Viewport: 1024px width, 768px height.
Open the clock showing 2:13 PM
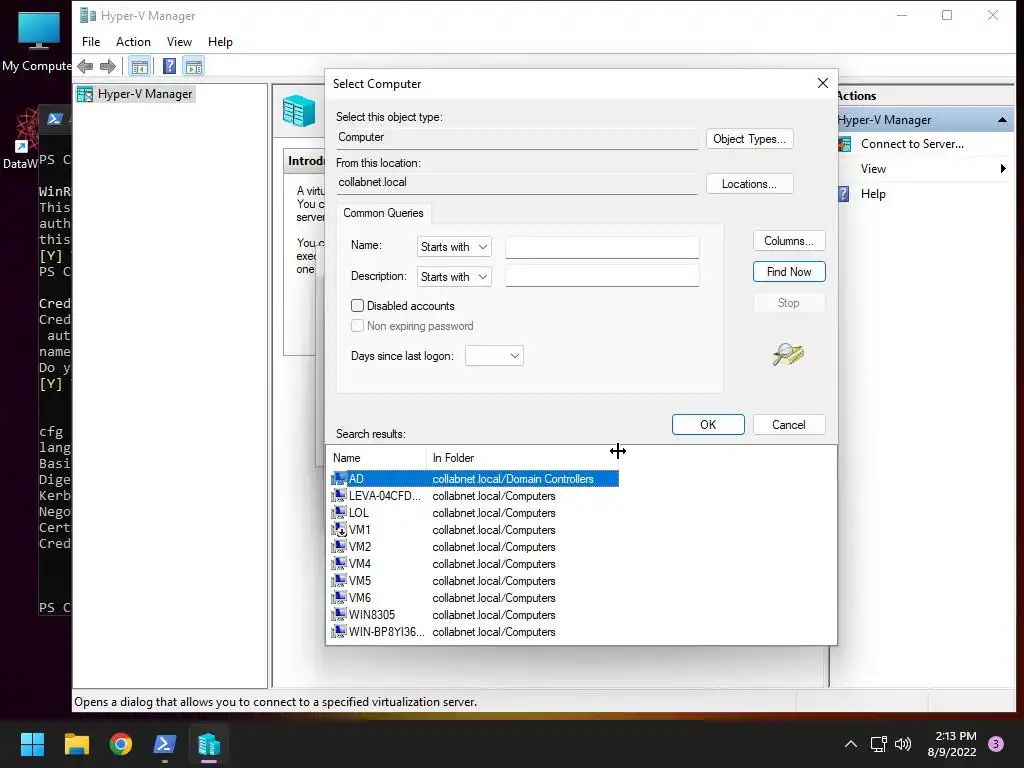coord(952,744)
